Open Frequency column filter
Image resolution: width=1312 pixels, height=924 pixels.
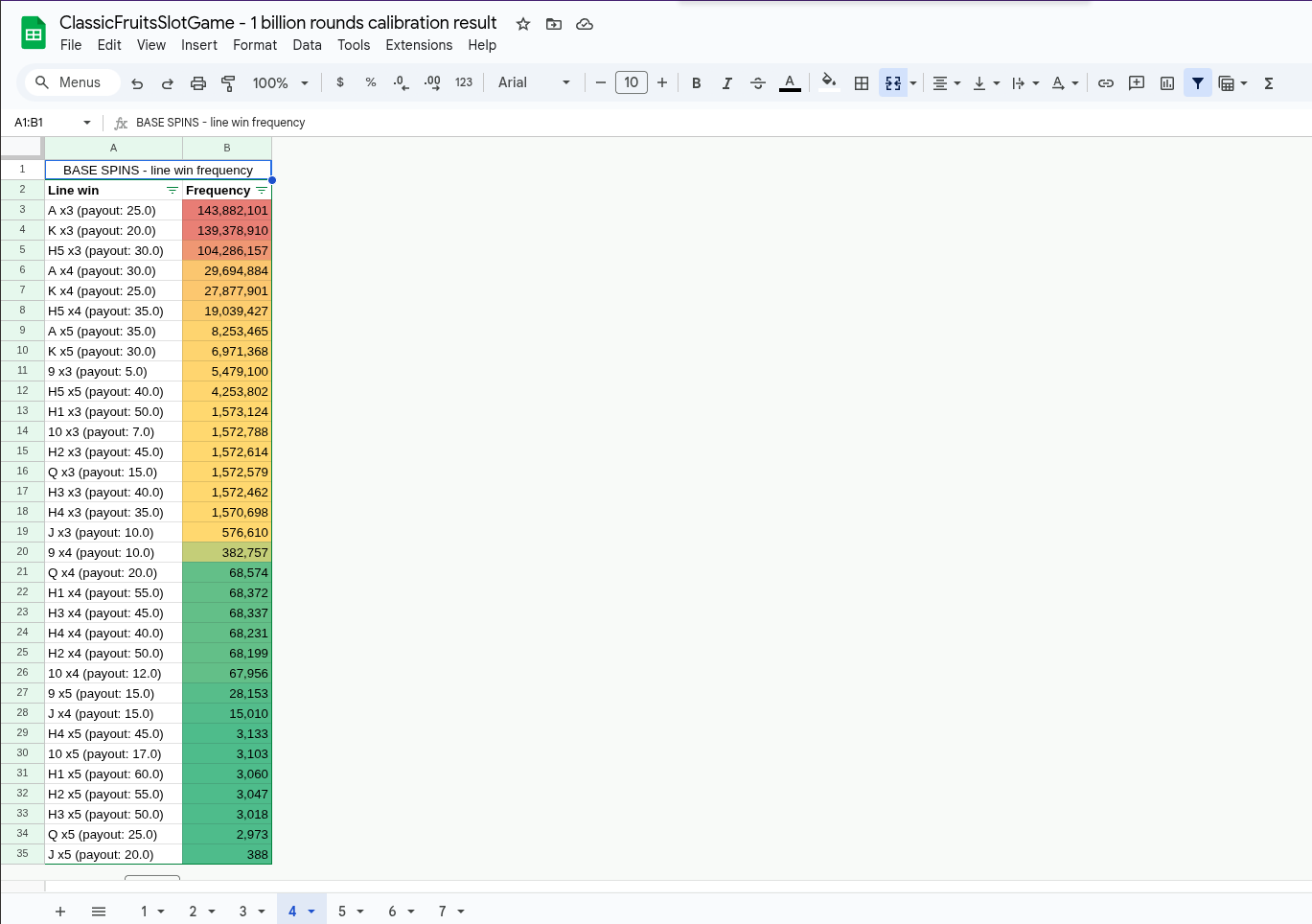point(262,191)
